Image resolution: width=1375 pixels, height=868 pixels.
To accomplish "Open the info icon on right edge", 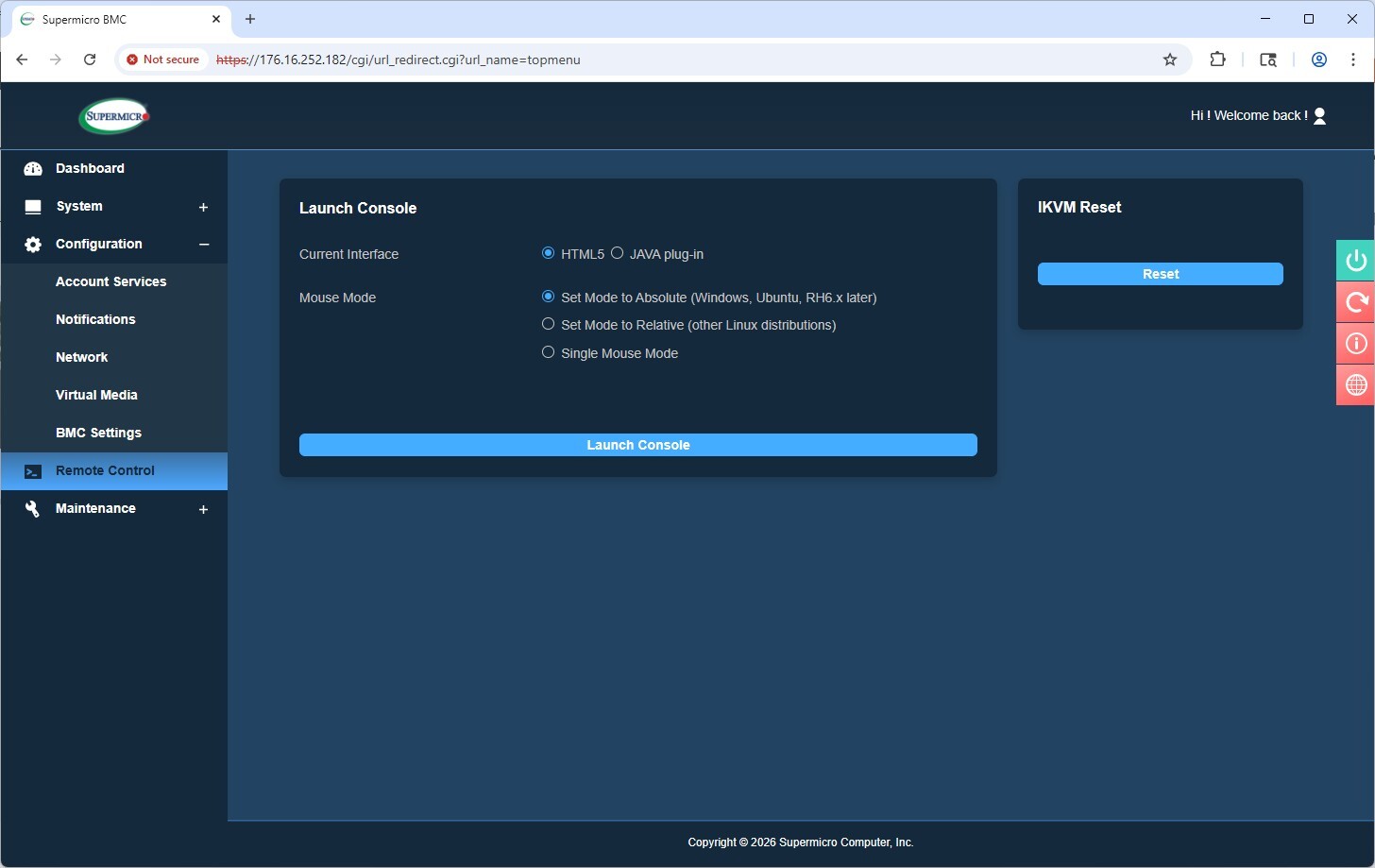I will point(1355,344).
